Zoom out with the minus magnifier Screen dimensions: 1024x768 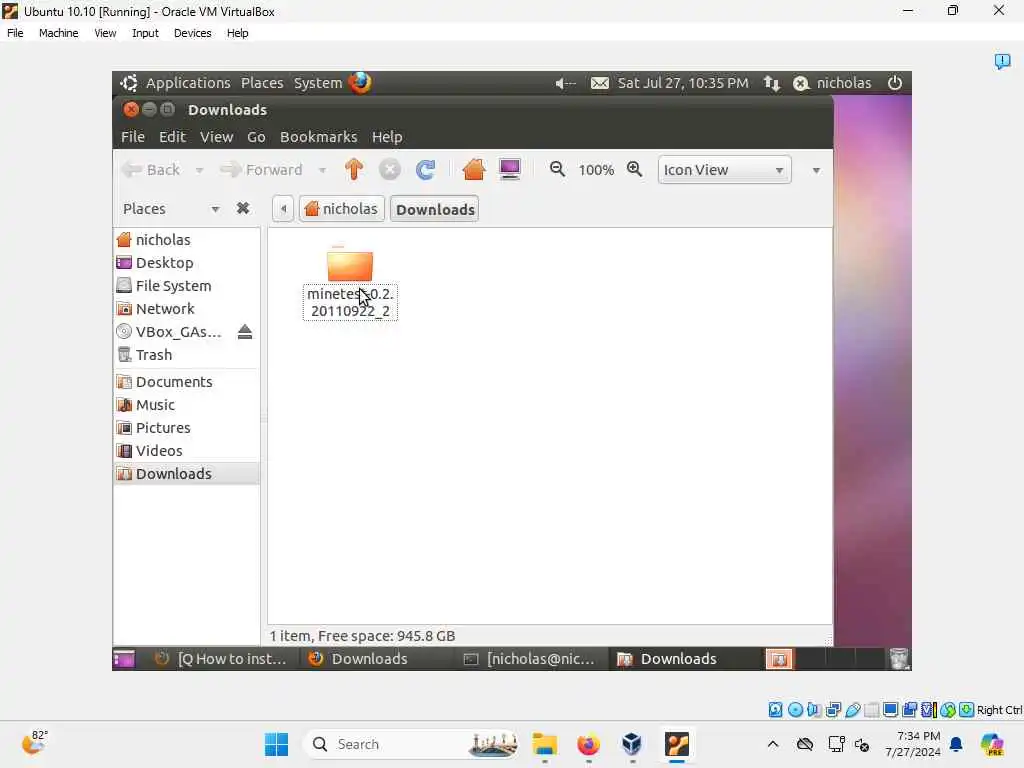[557, 169]
